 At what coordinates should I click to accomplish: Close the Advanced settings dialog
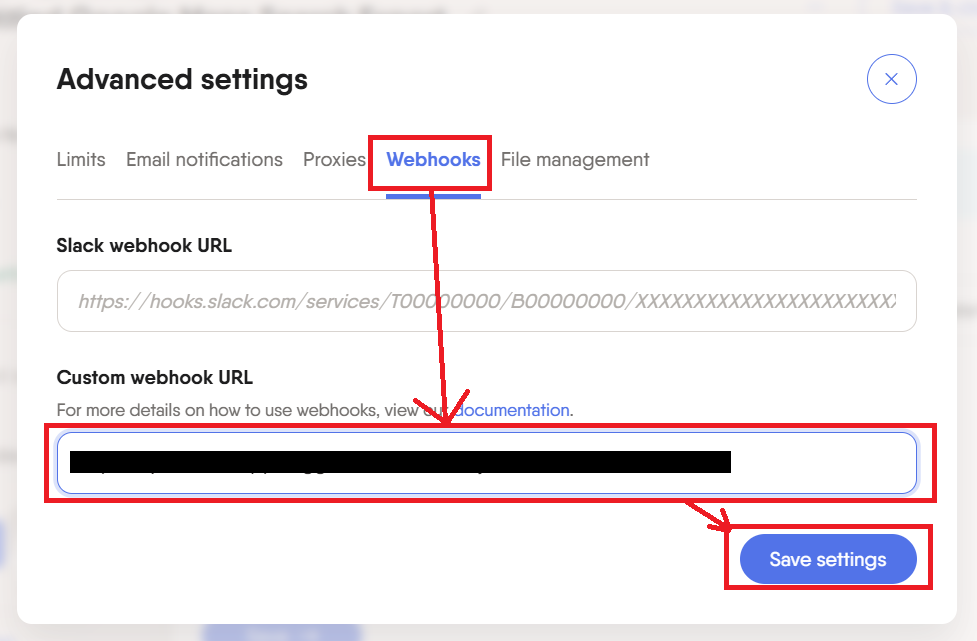(x=891, y=80)
